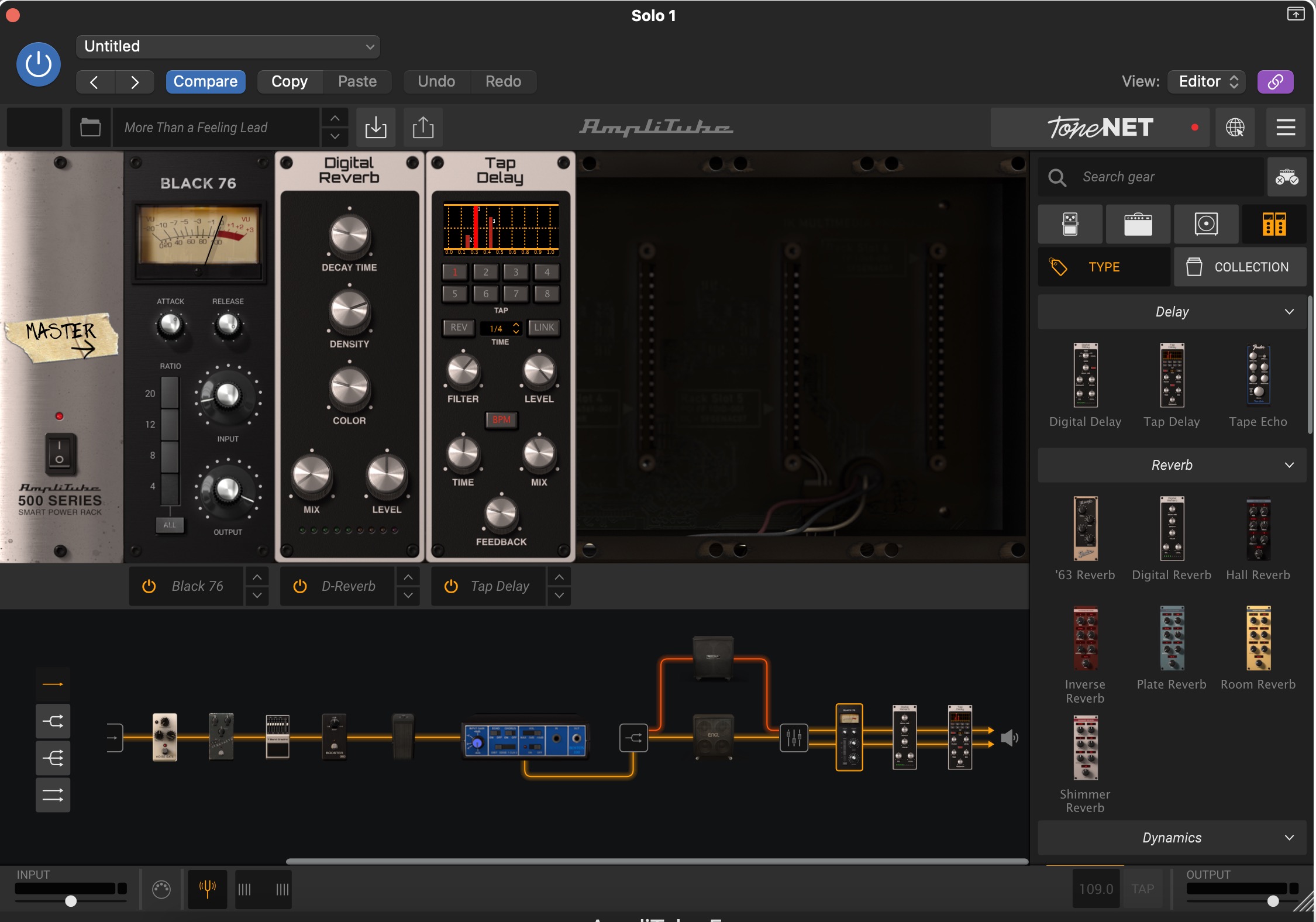Click the Compare button

tap(205, 82)
